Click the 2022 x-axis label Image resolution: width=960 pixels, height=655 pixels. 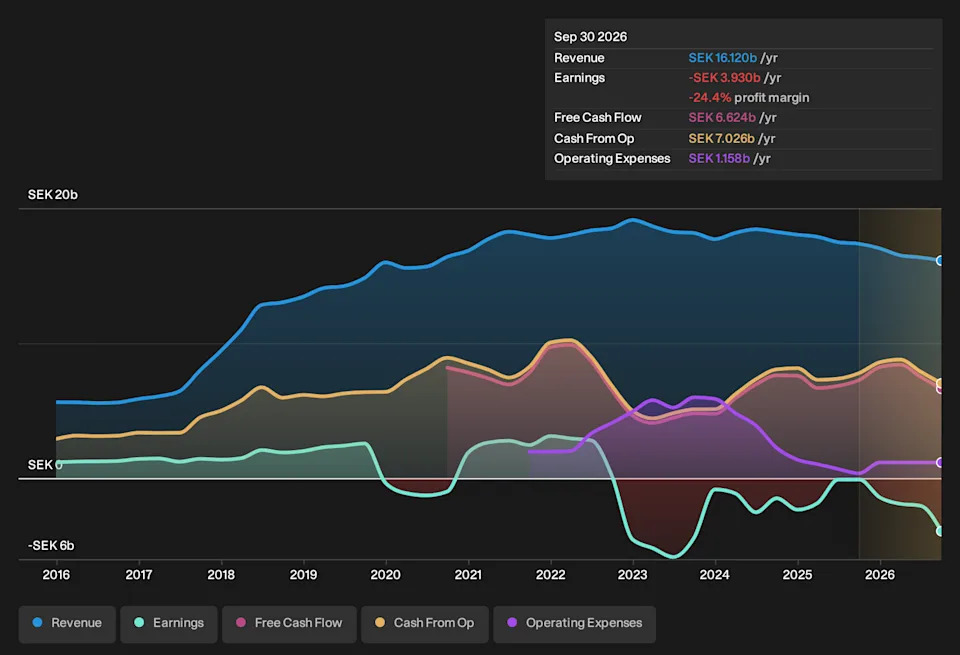click(550, 575)
